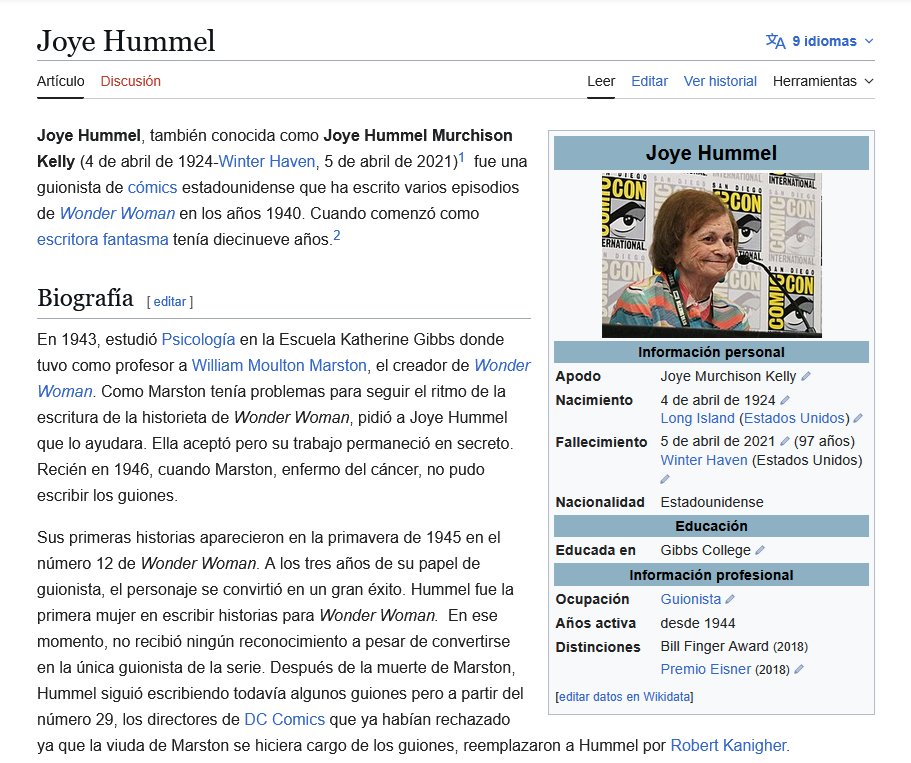
Task: Click pencil icon after birth date 4 de abril de 1924
Action: click(x=785, y=400)
